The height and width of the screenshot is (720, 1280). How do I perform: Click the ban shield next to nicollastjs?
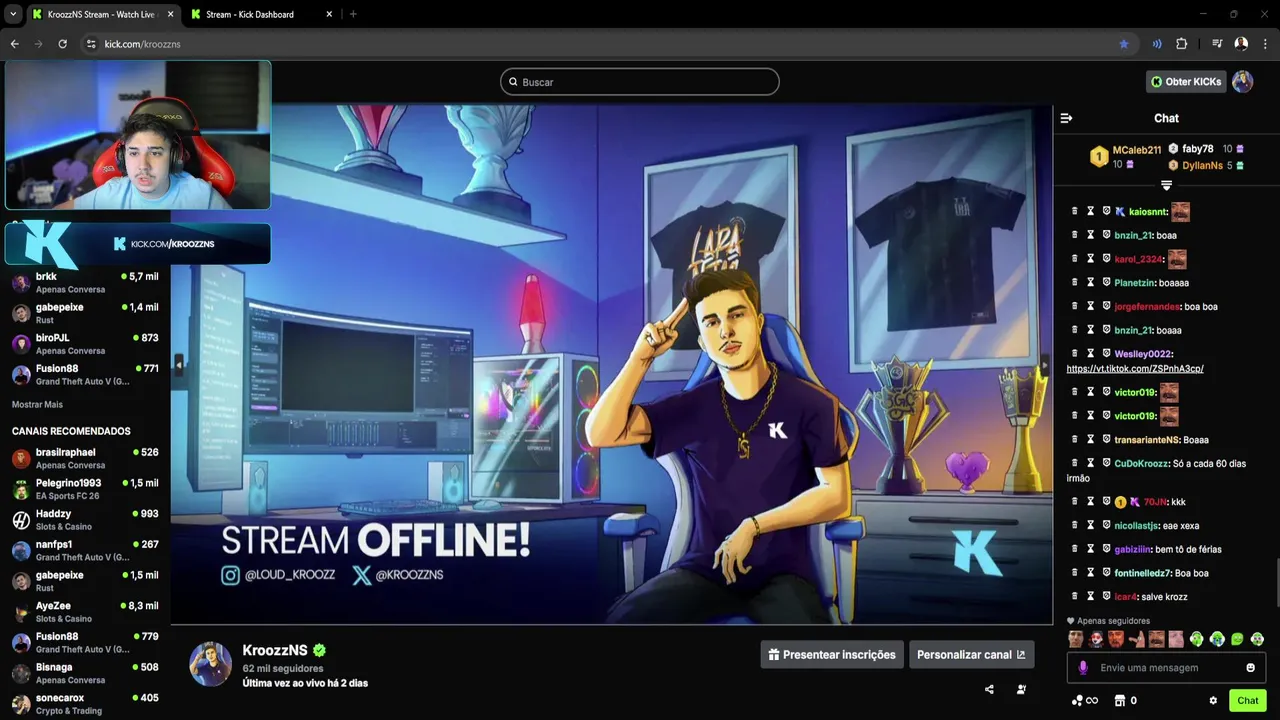pyautogui.click(x=1107, y=526)
